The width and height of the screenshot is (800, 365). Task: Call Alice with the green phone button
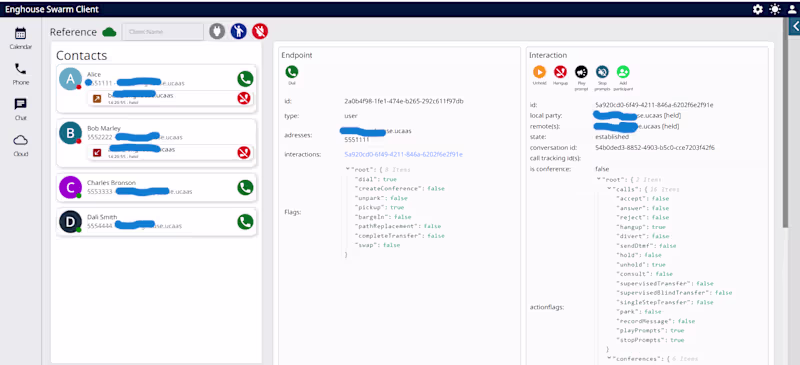click(245, 79)
